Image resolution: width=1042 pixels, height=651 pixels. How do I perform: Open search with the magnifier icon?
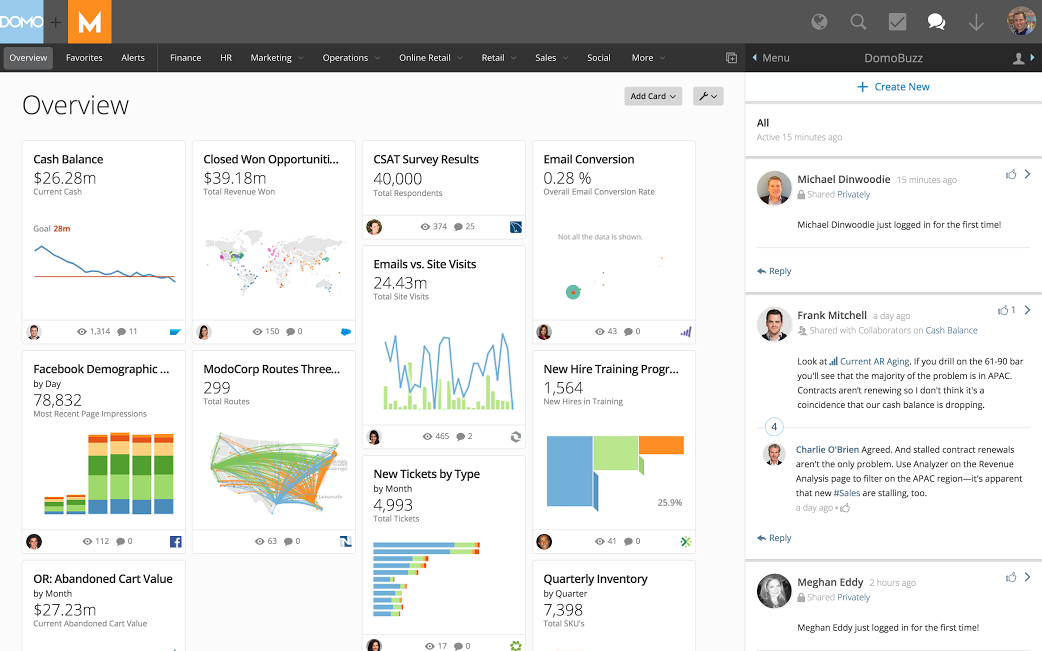[x=858, y=22]
